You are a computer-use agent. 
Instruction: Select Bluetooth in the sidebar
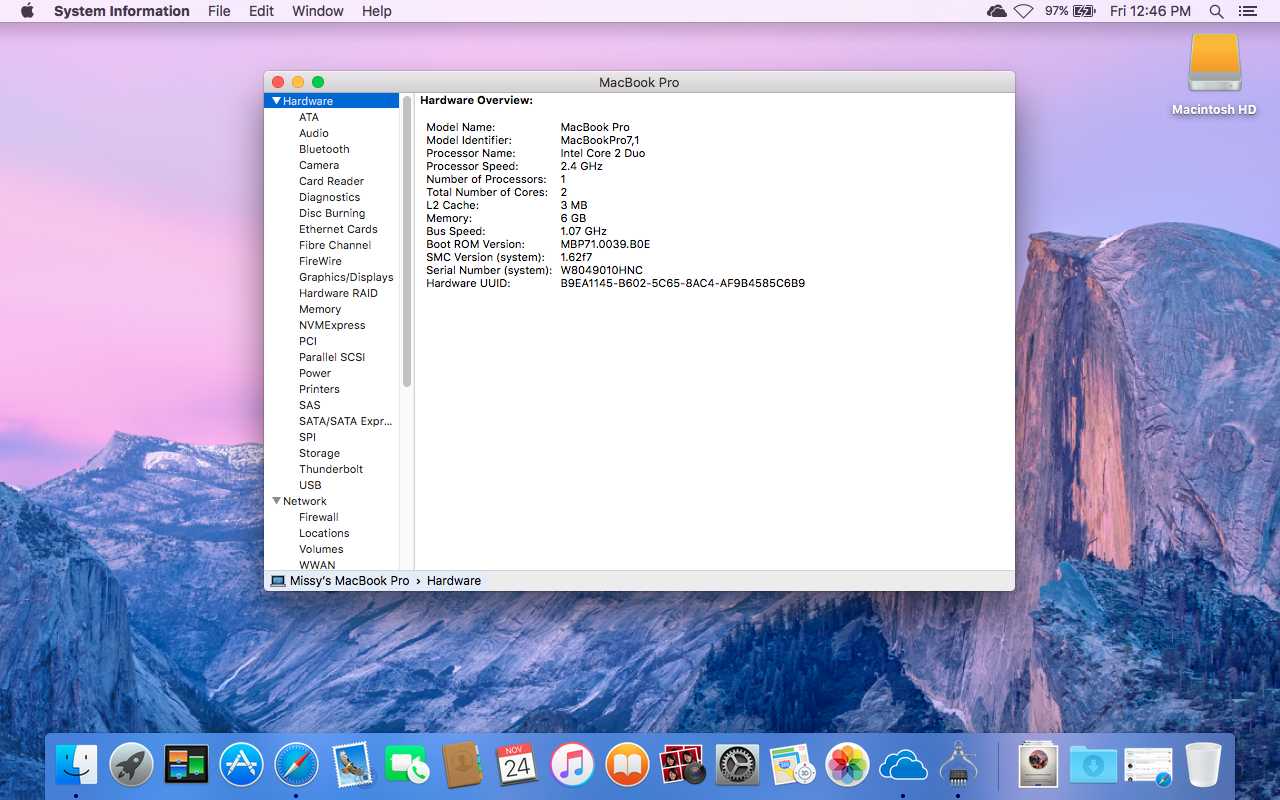point(324,149)
